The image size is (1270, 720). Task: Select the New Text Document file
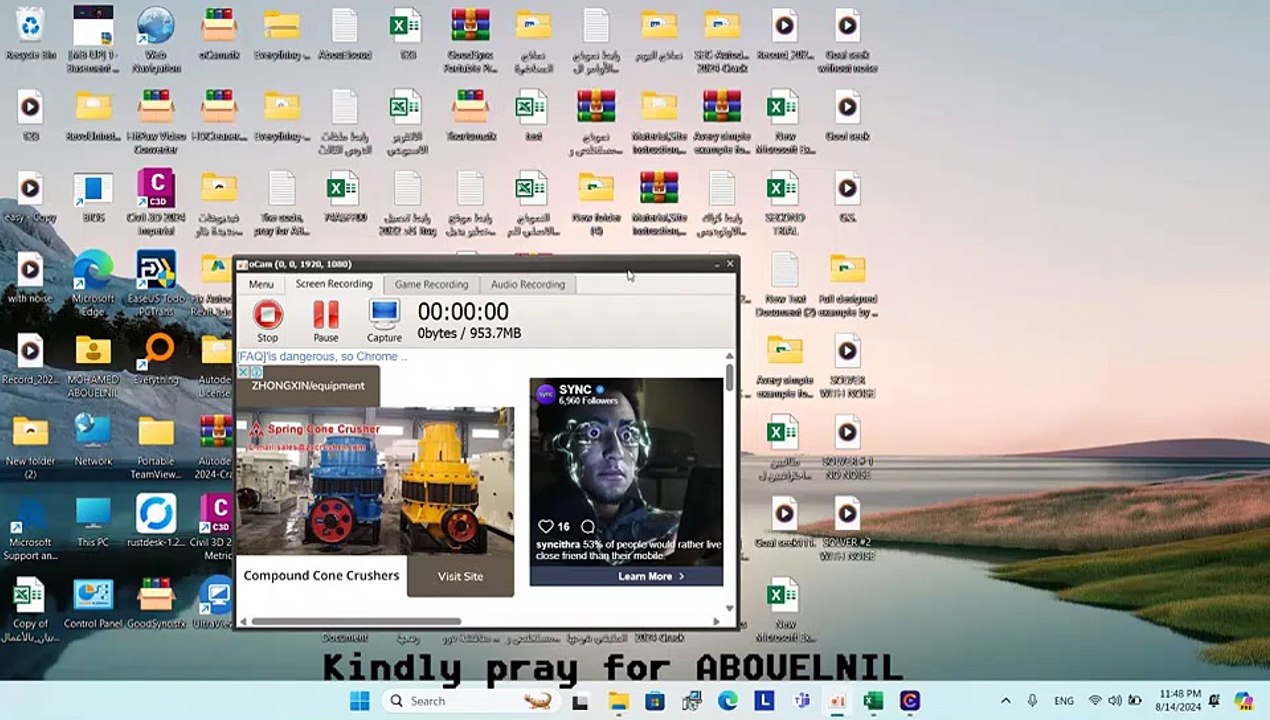(784, 284)
